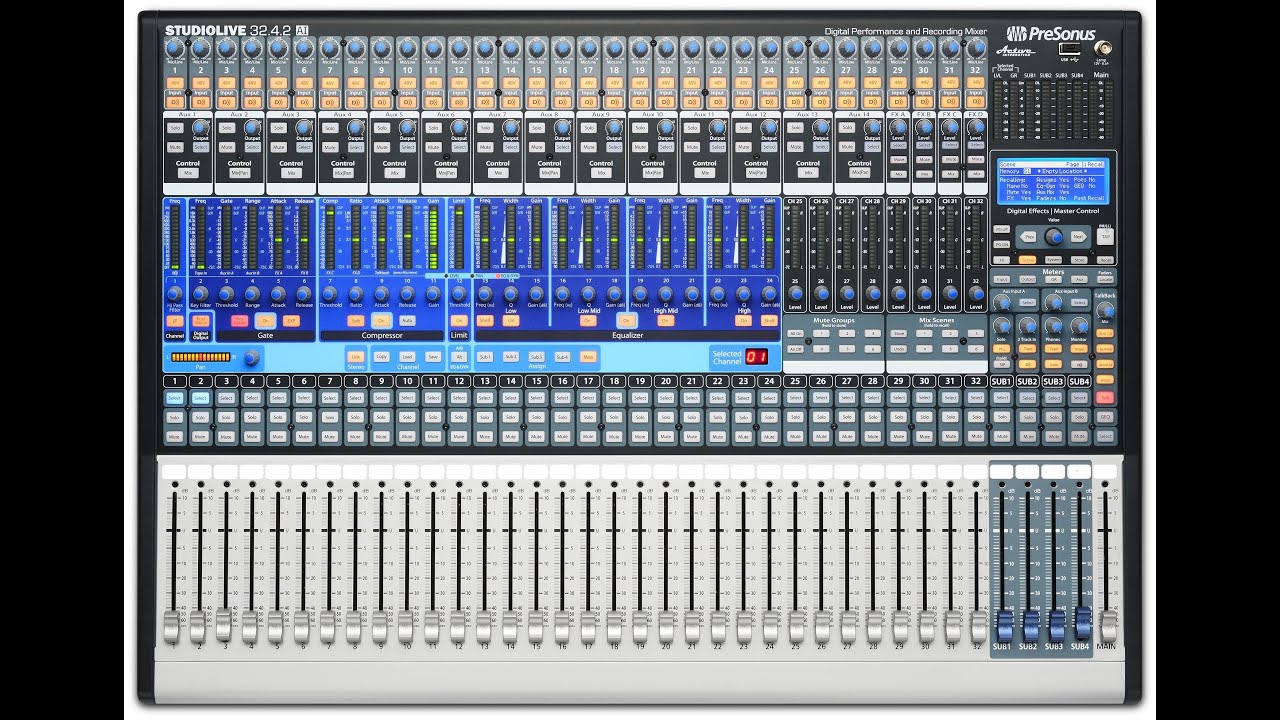The image size is (1280, 720).
Task: Click the High band Gain knob
Action: (x=769, y=294)
